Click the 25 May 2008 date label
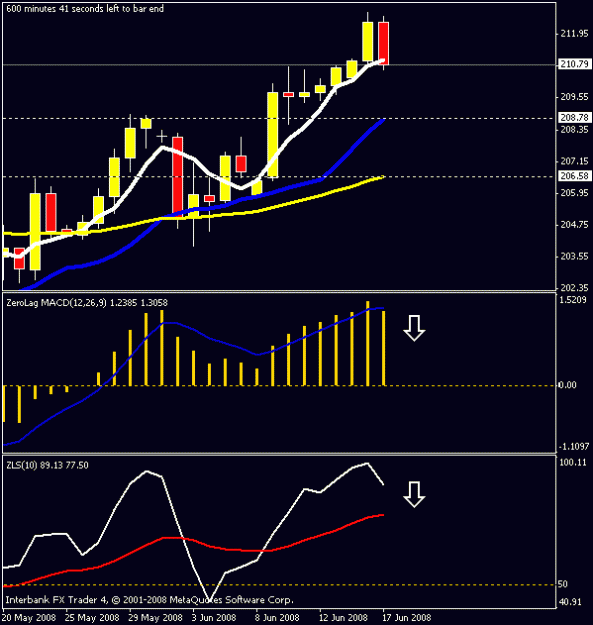Viewport: 593px width, 625px height. (92, 618)
